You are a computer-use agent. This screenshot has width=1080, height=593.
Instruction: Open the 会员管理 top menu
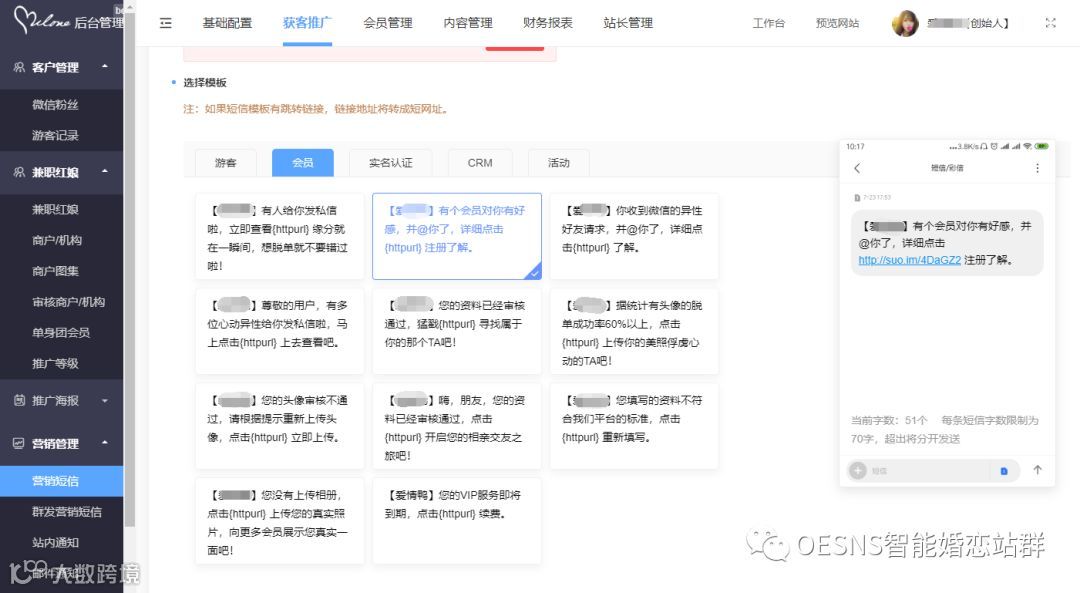pyautogui.click(x=388, y=23)
